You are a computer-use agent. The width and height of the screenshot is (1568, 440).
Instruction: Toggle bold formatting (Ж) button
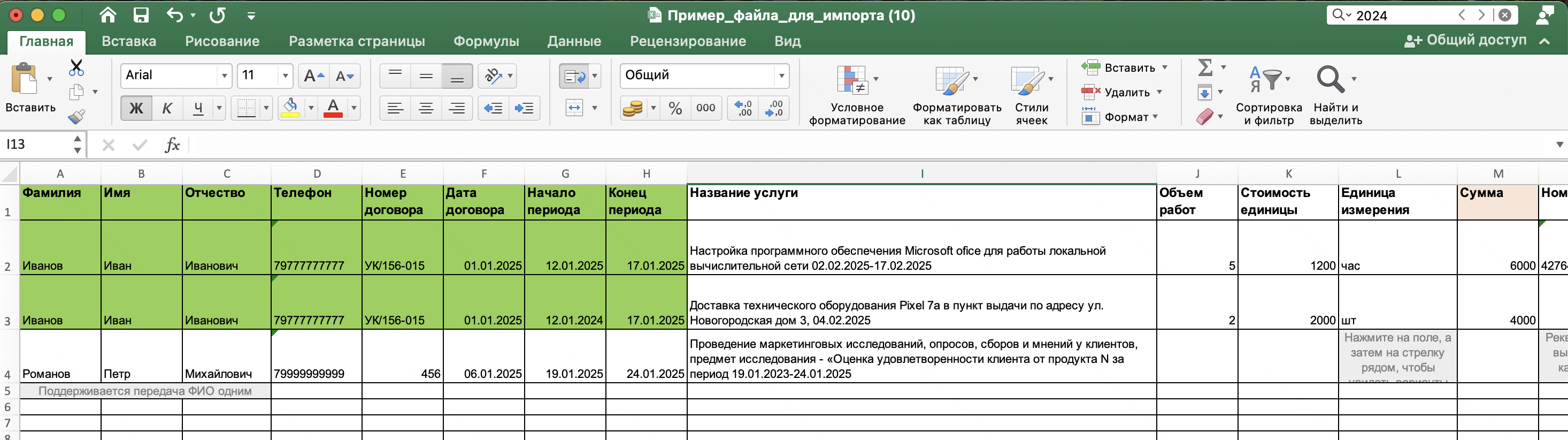pyautogui.click(x=136, y=109)
